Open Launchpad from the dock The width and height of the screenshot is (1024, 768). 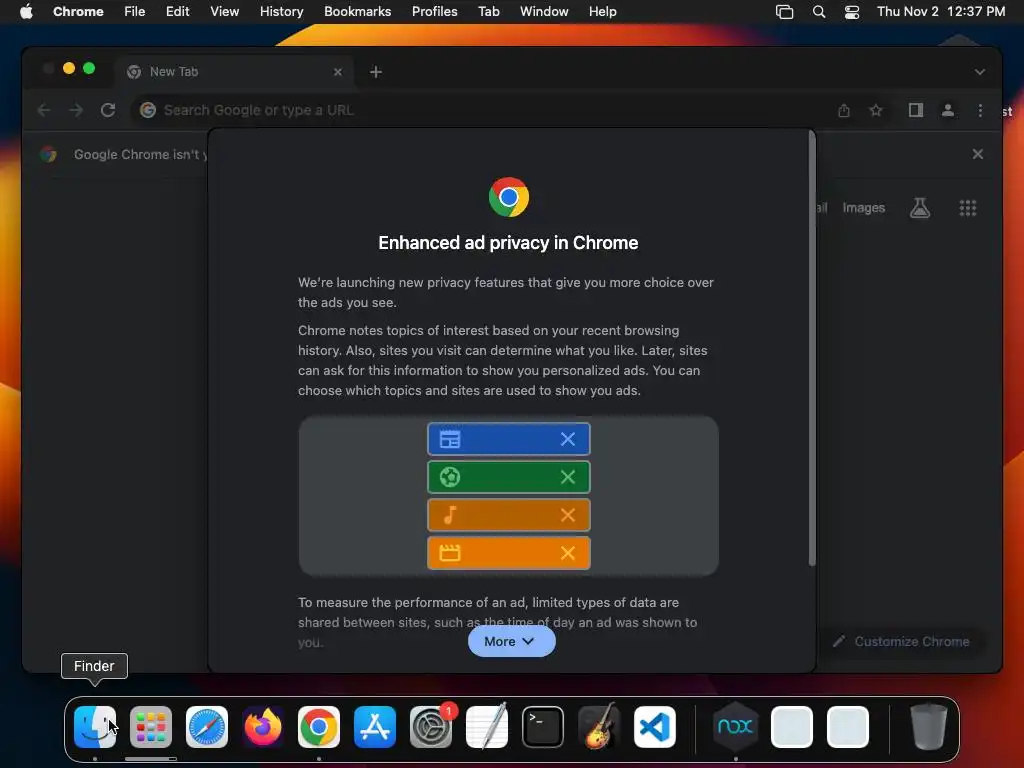(x=151, y=727)
